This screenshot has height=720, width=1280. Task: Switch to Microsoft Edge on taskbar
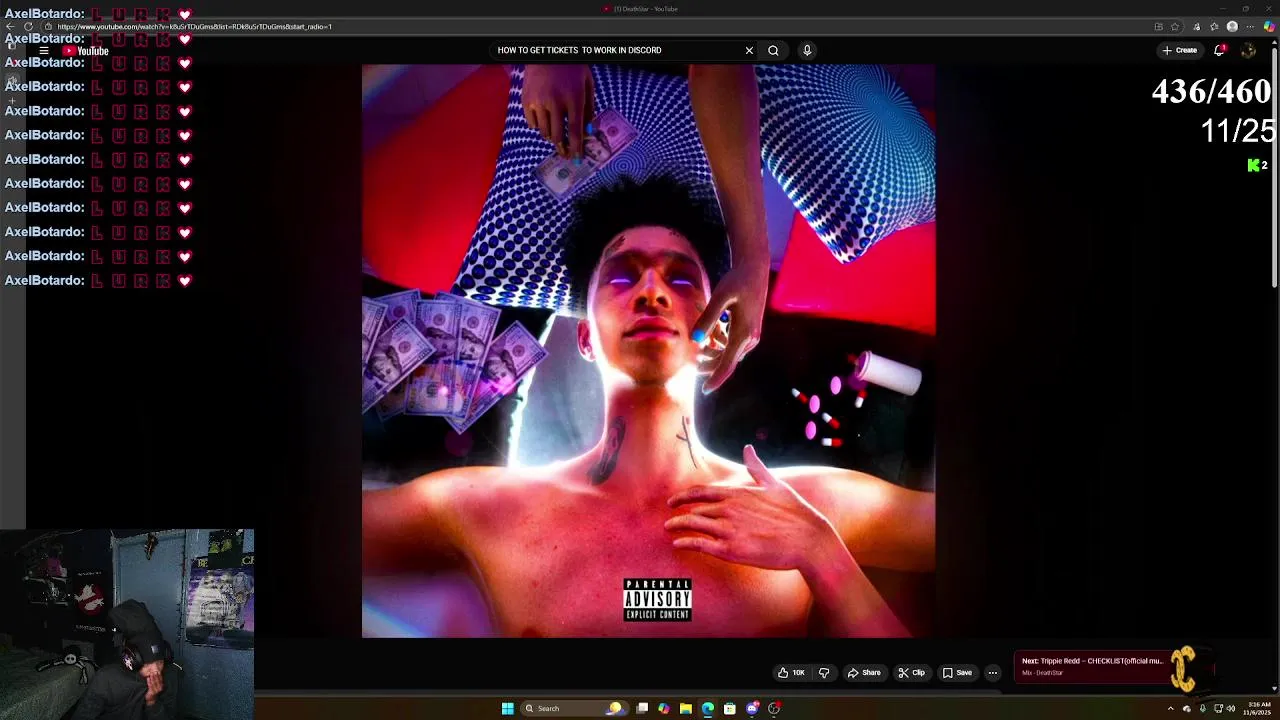[708, 708]
